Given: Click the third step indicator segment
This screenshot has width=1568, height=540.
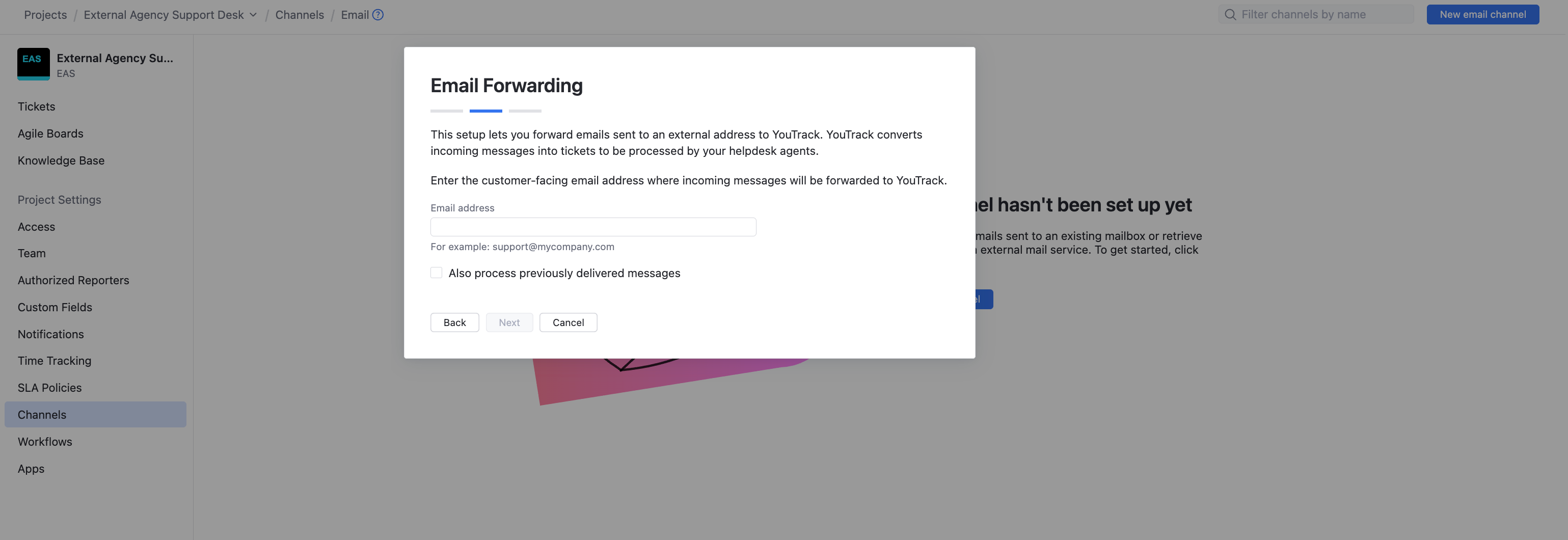Looking at the screenshot, I should 525,111.
